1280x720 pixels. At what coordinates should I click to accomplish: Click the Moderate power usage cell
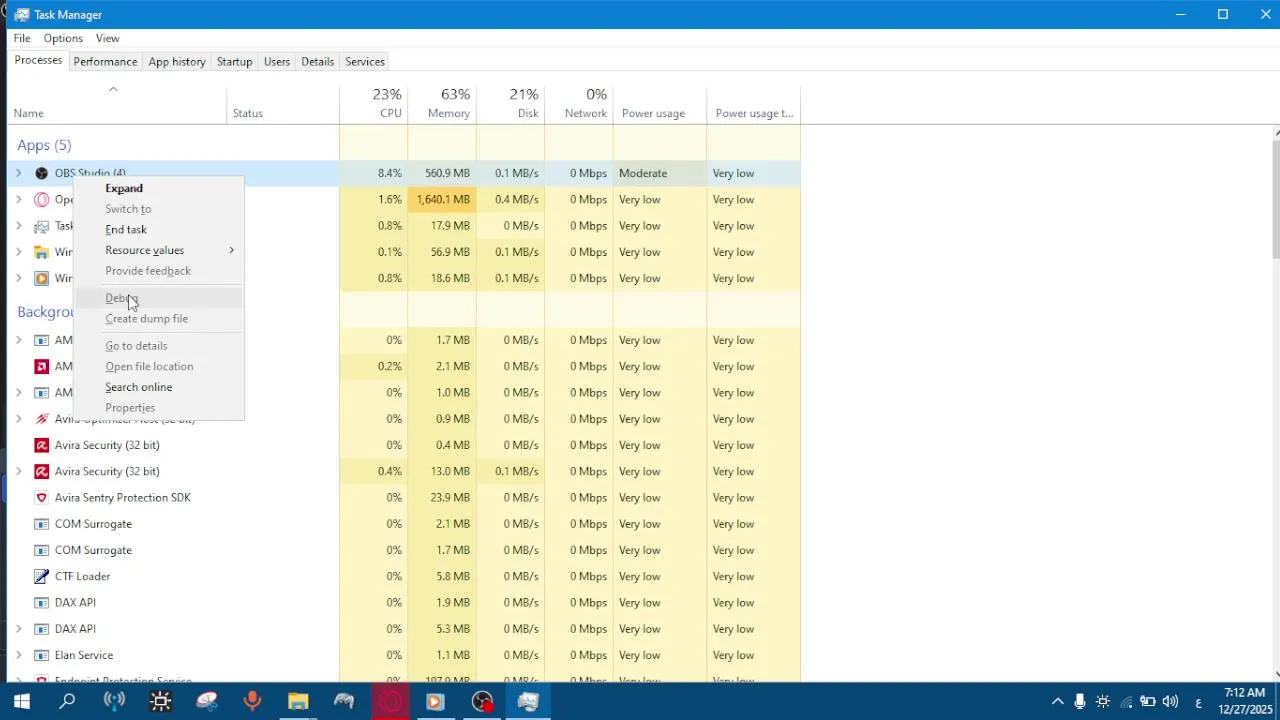point(659,173)
